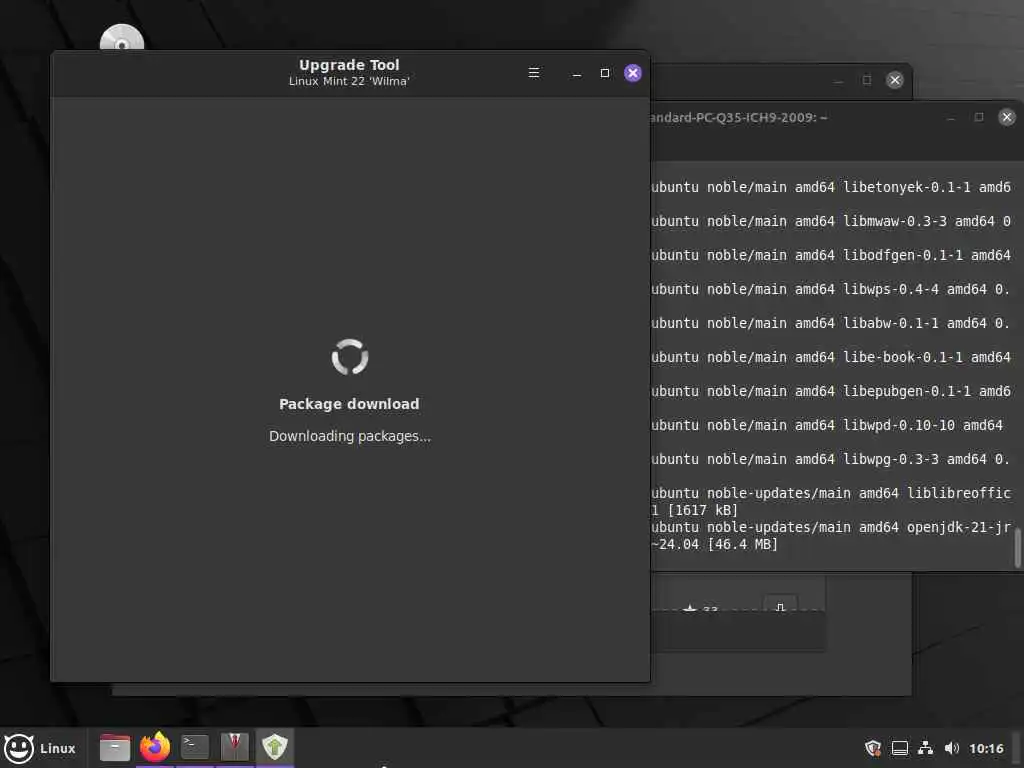
Task: Click the terminal line containing libe-book-0.1-1
Action: [831, 357]
